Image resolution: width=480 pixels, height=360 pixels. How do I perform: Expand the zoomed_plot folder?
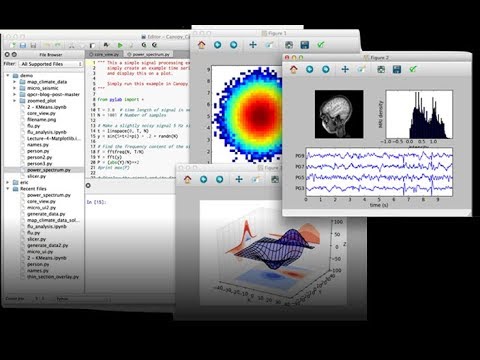coord(14,101)
